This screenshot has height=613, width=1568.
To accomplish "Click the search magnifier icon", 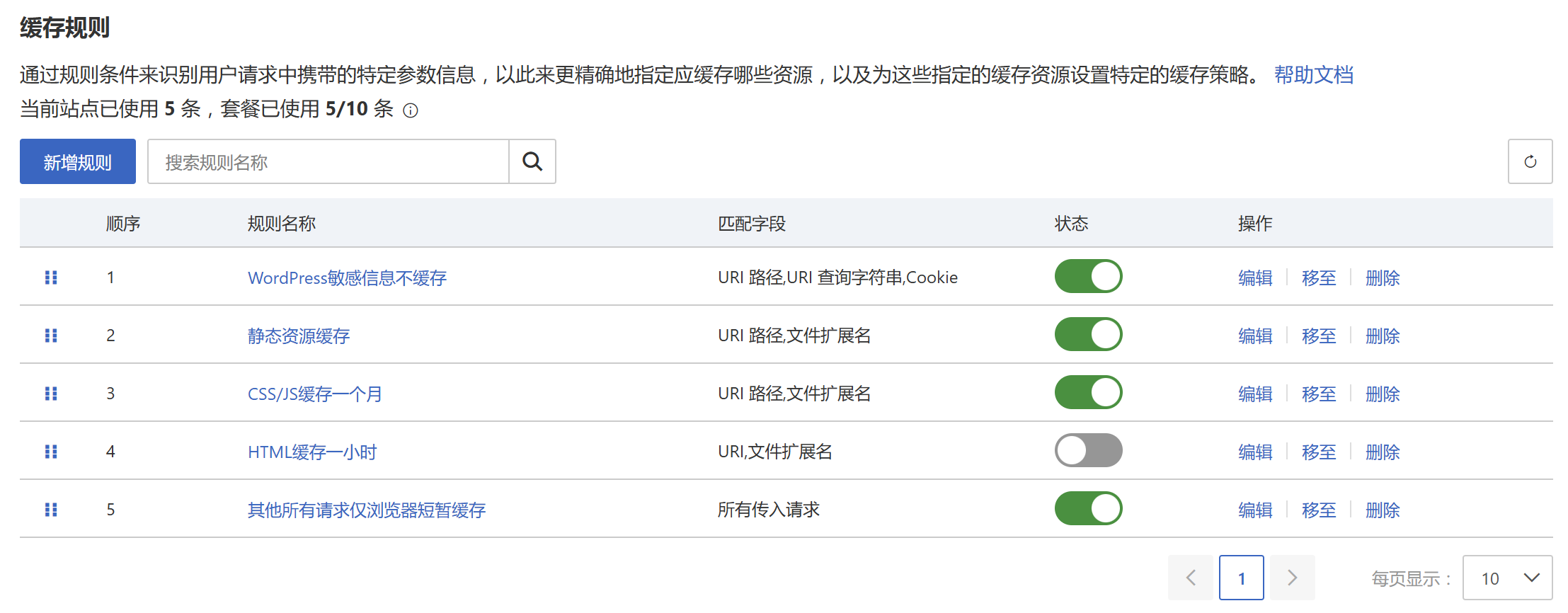I will [x=532, y=162].
